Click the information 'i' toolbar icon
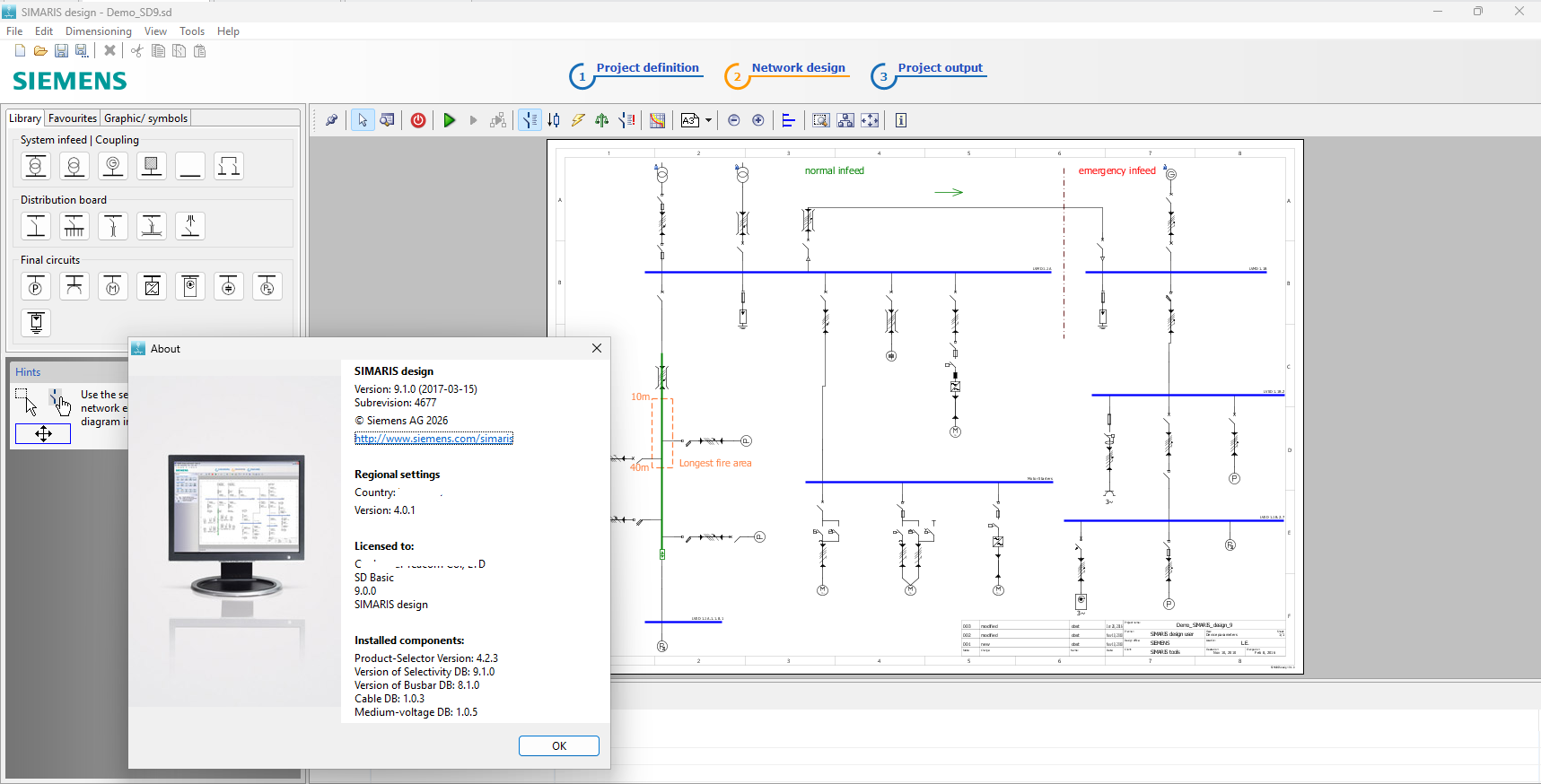This screenshot has height=784, width=1541. [901, 120]
